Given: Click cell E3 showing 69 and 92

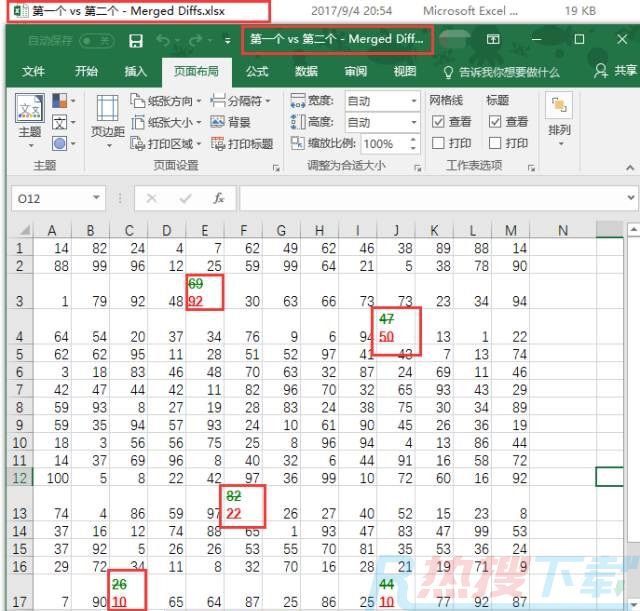Looking at the screenshot, I should pos(204,292).
